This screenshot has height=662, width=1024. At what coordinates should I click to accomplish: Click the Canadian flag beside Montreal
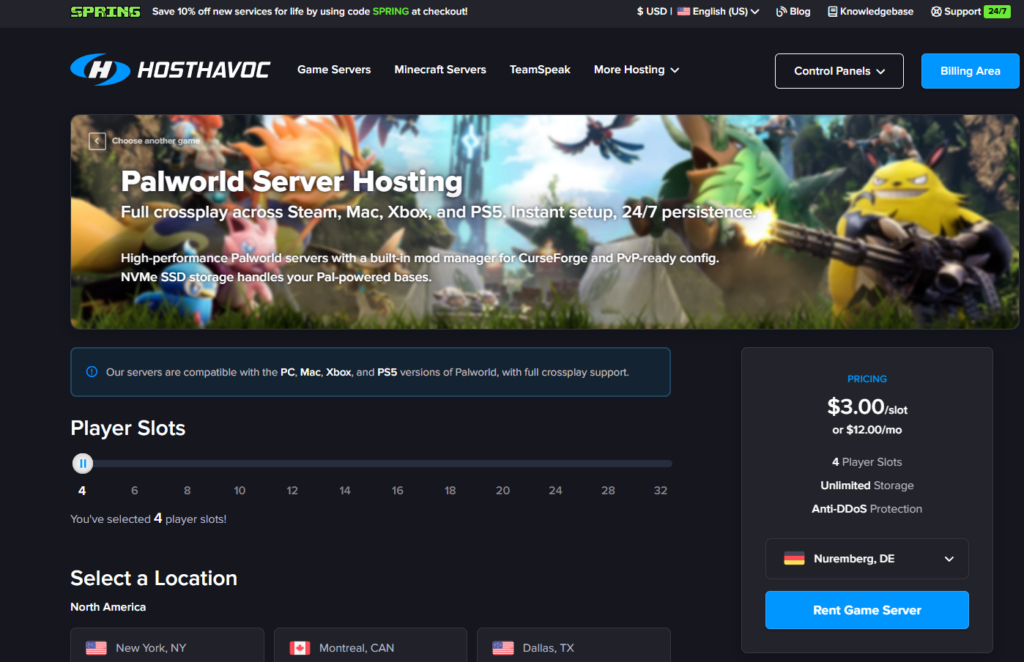coord(300,648)
